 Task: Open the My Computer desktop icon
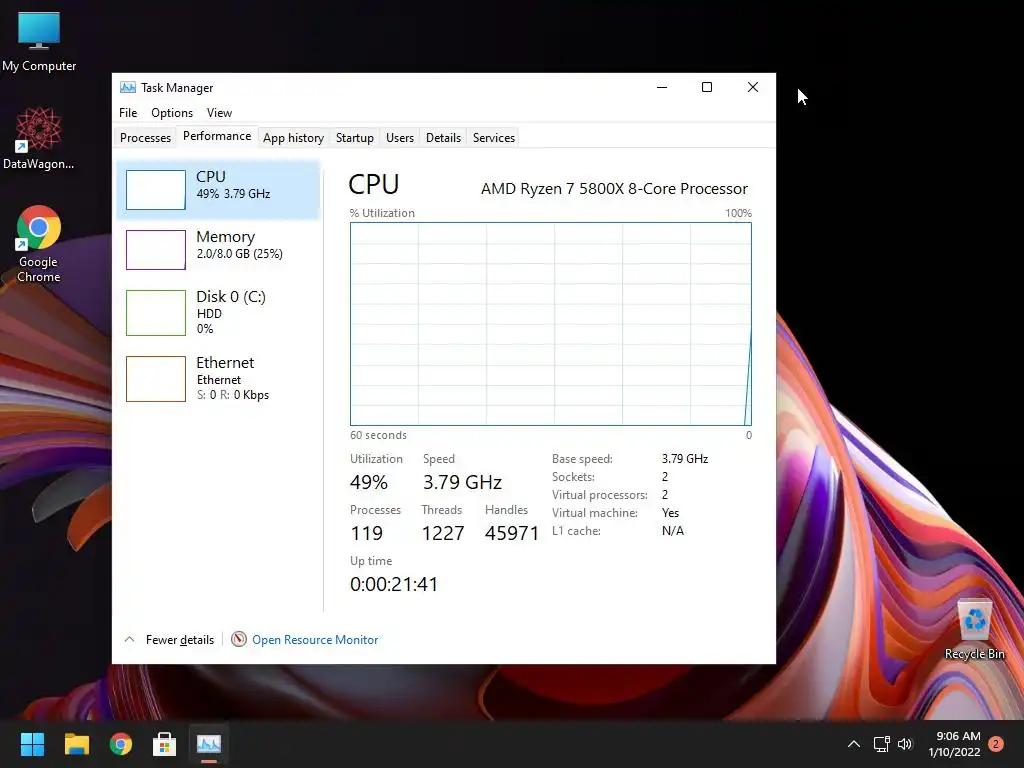pos(39,42)
